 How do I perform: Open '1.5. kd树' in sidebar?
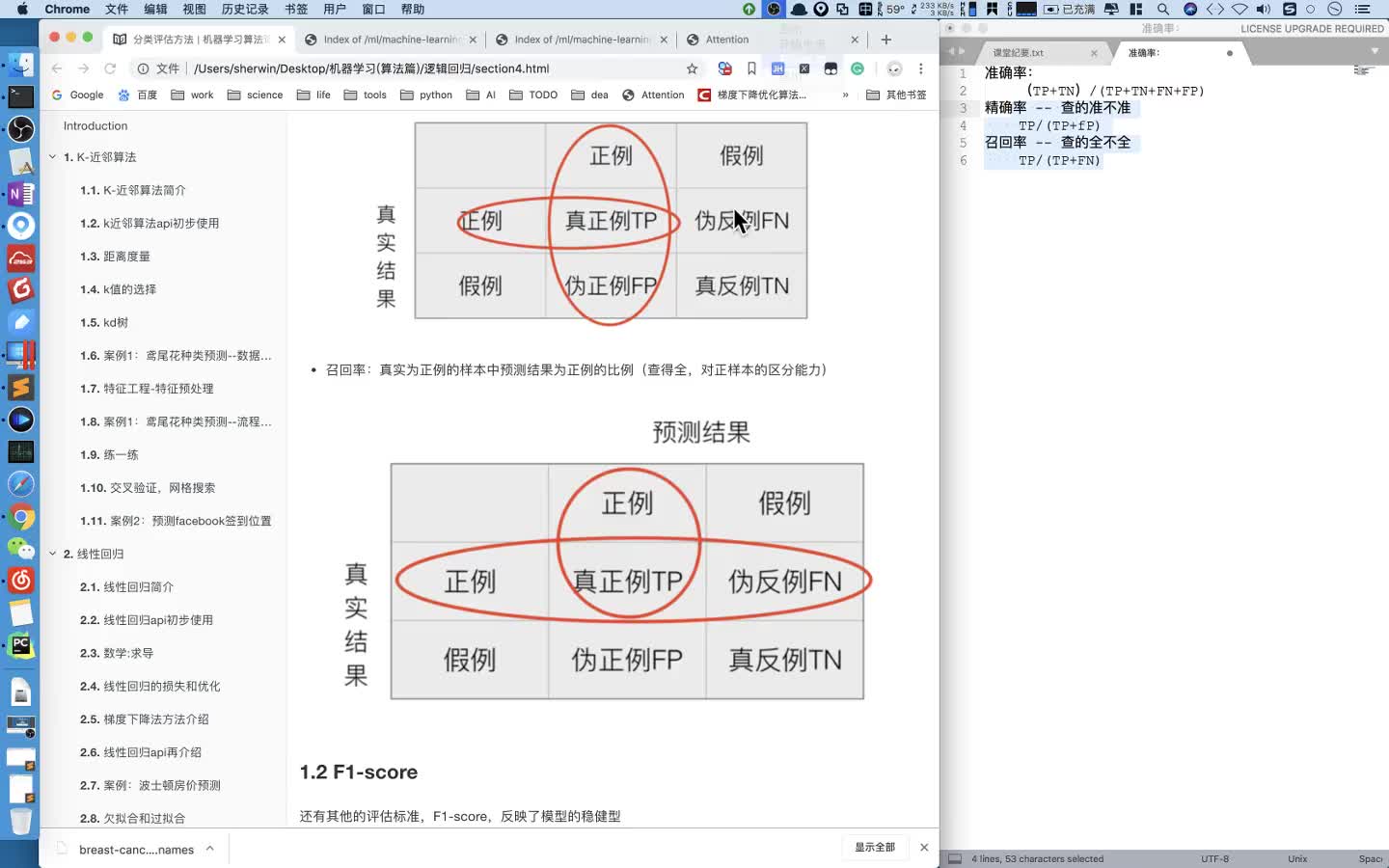coord(104,322)
